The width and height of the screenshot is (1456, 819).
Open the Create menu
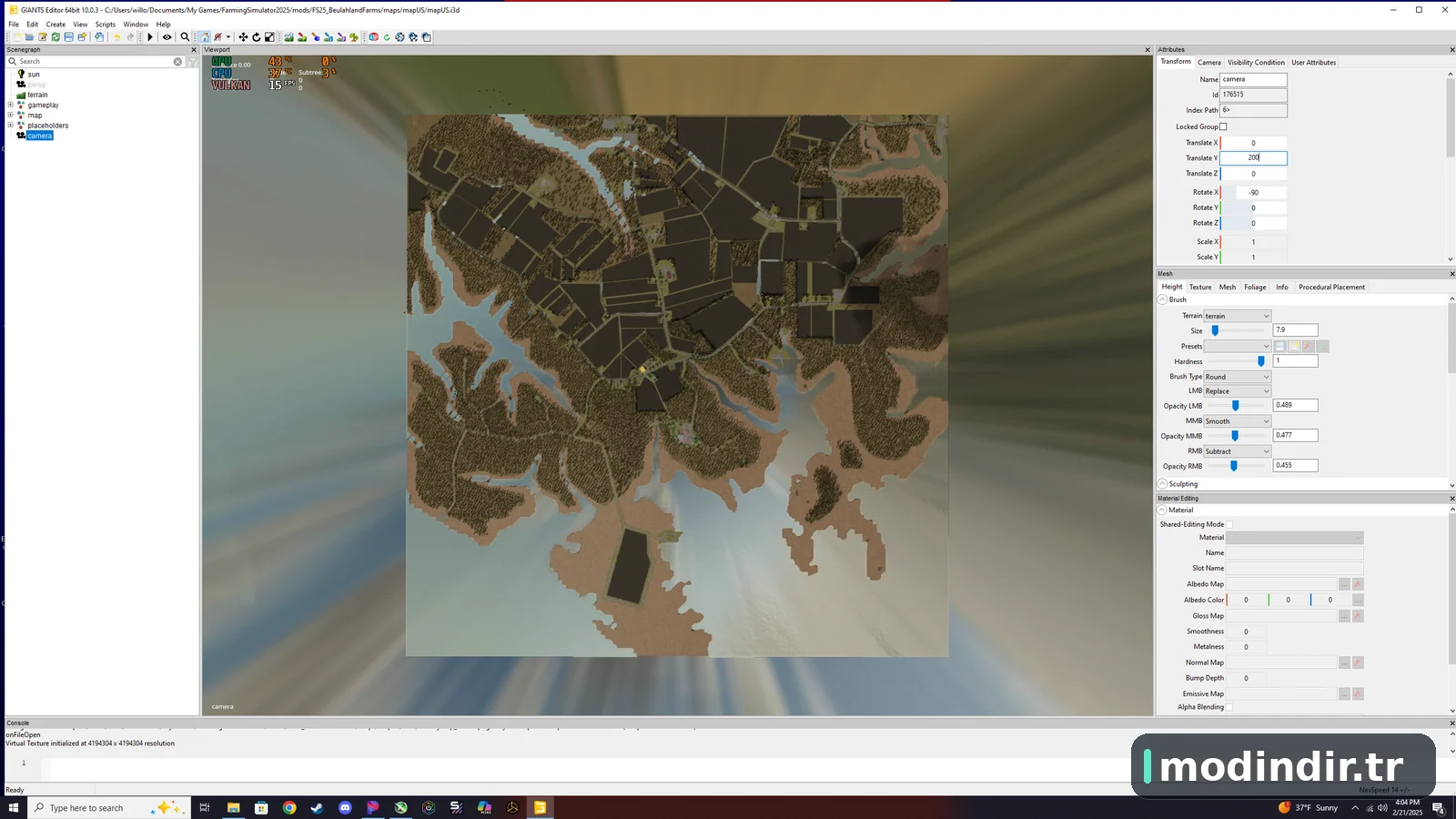[56, 25]
